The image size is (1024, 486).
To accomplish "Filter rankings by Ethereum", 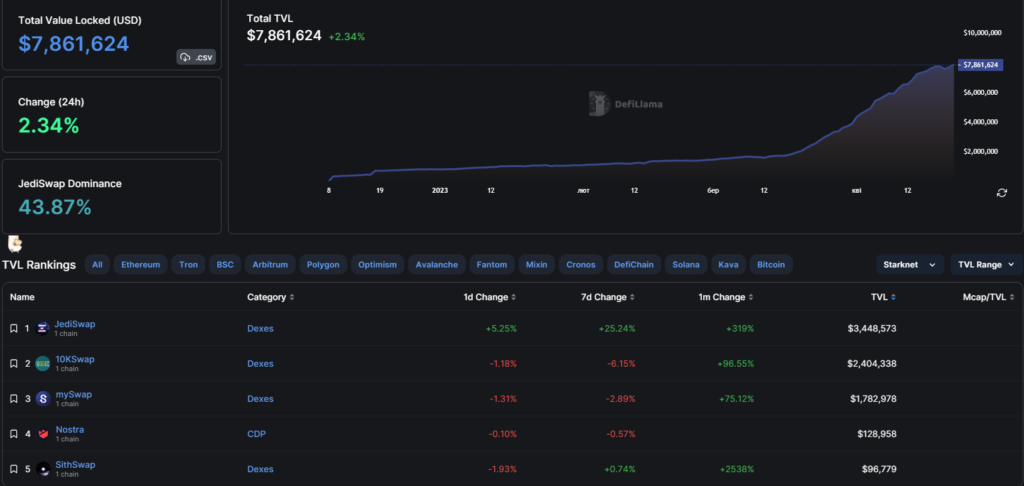I will (x=140, y=265).
